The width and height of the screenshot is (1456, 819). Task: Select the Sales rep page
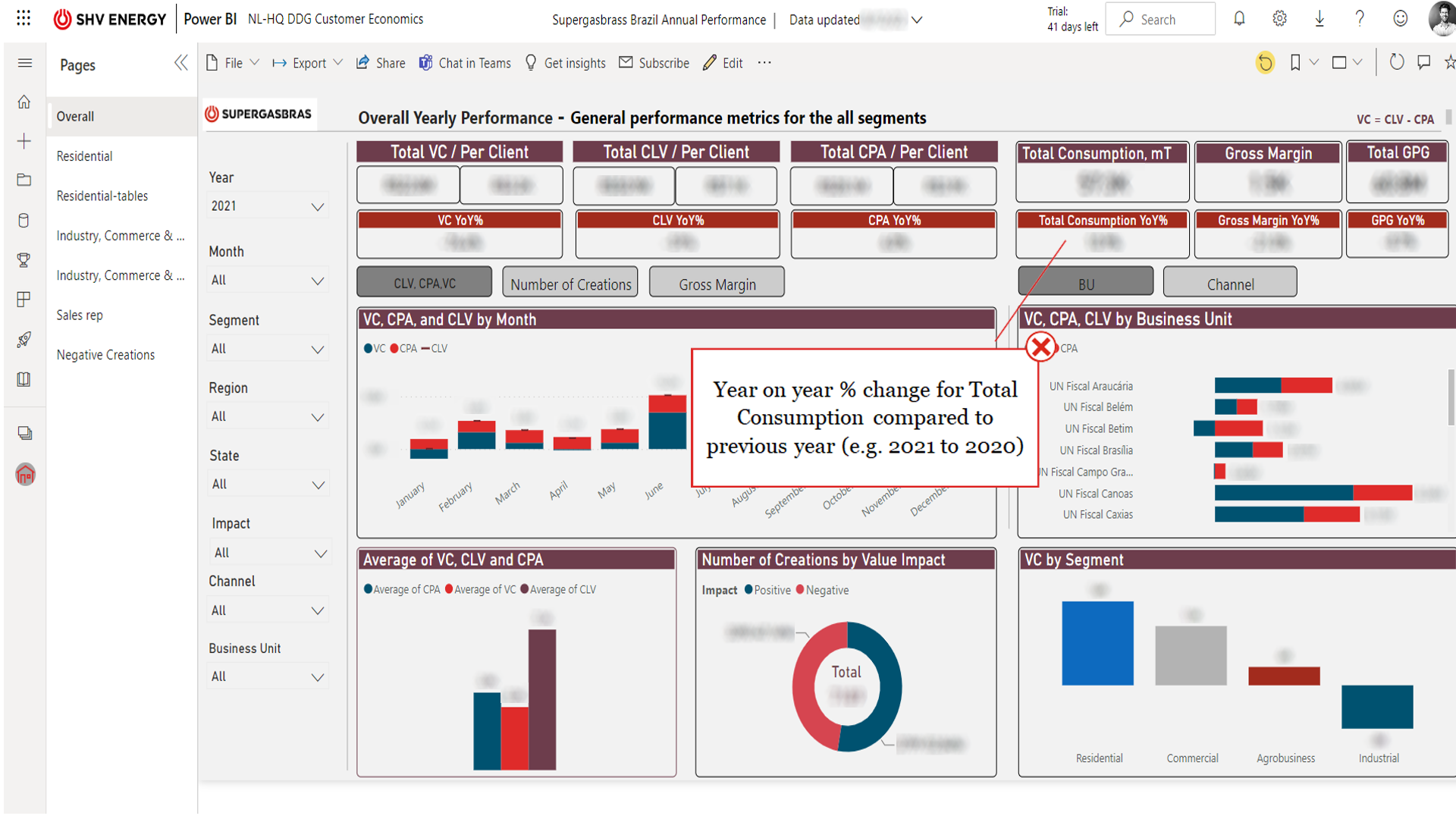pos(122,315)
